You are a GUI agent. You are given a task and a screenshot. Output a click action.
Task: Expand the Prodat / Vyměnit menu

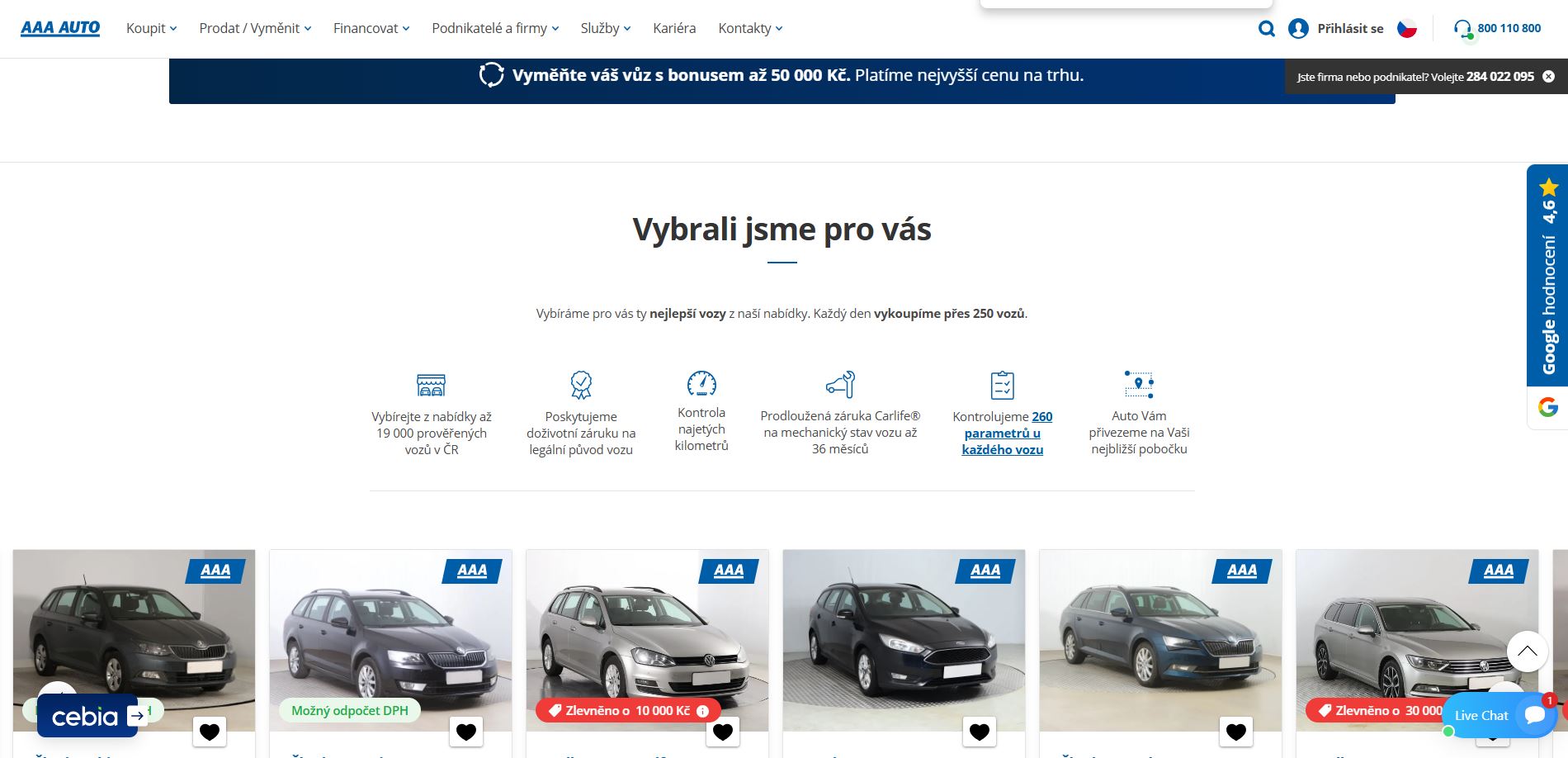(x=255, y=28)
